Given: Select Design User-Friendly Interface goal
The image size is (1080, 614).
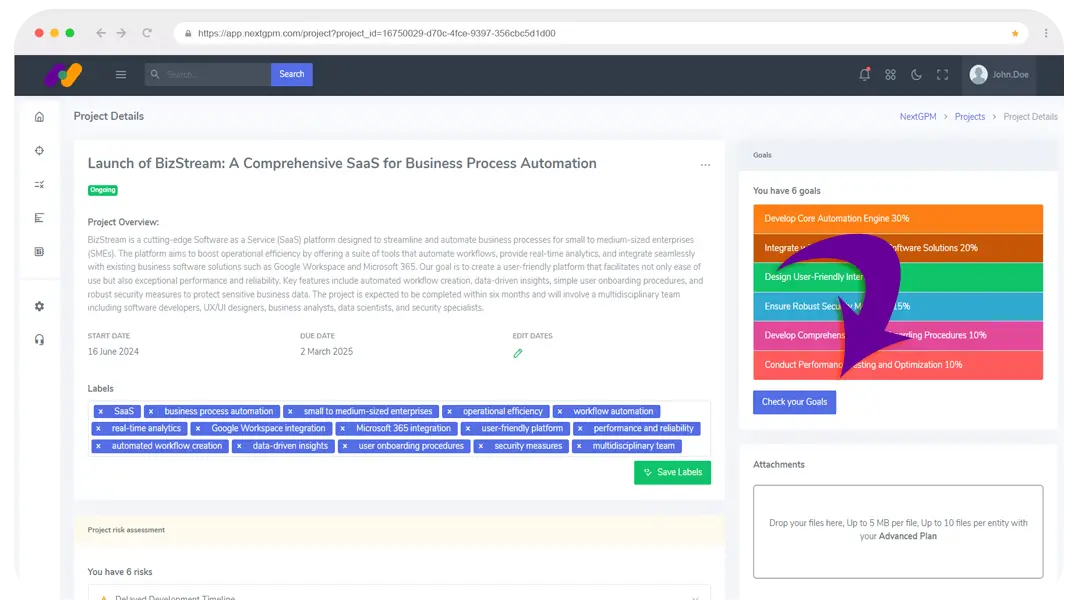Looking at the screenshot, I should coord(897,277).
